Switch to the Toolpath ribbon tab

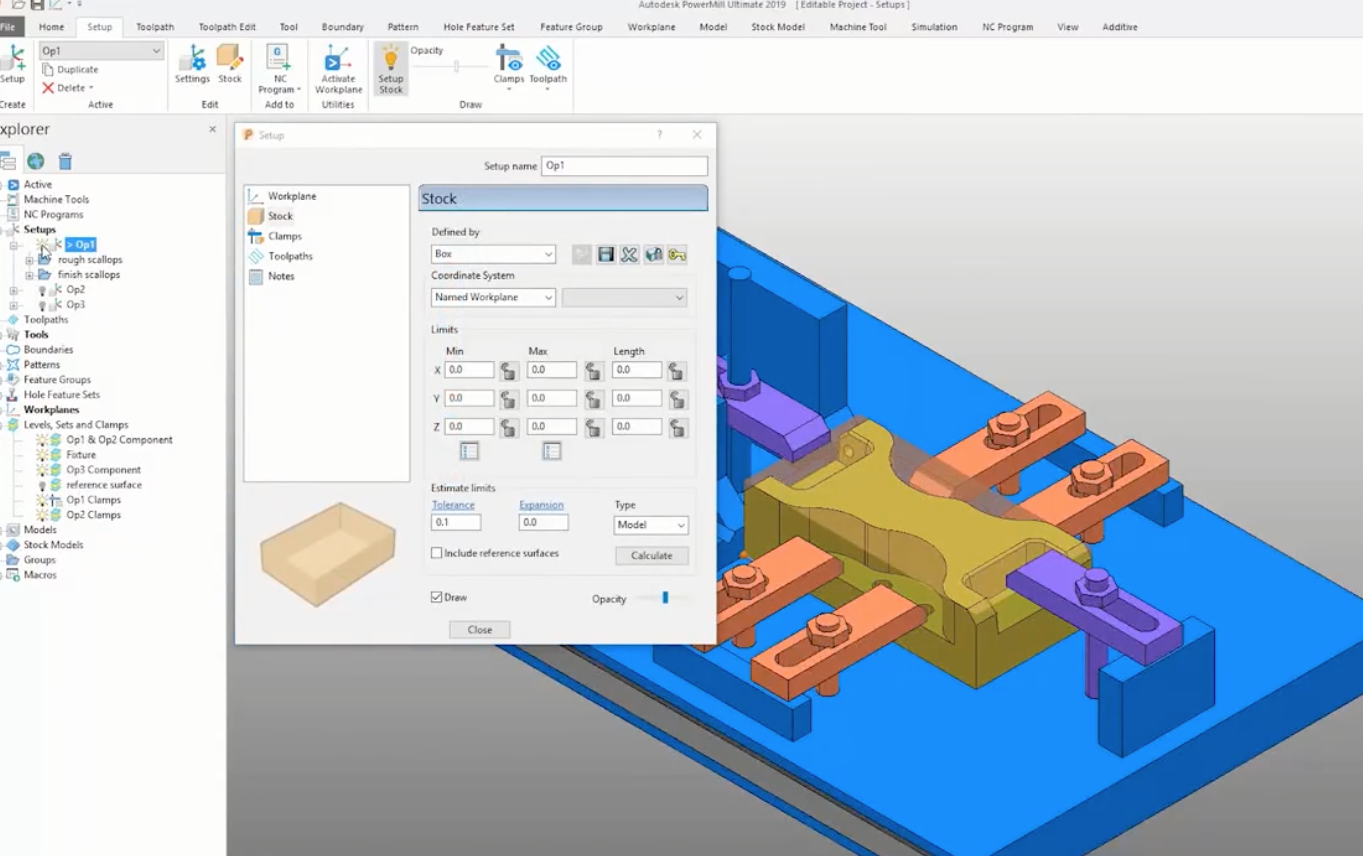click(155, 27)
